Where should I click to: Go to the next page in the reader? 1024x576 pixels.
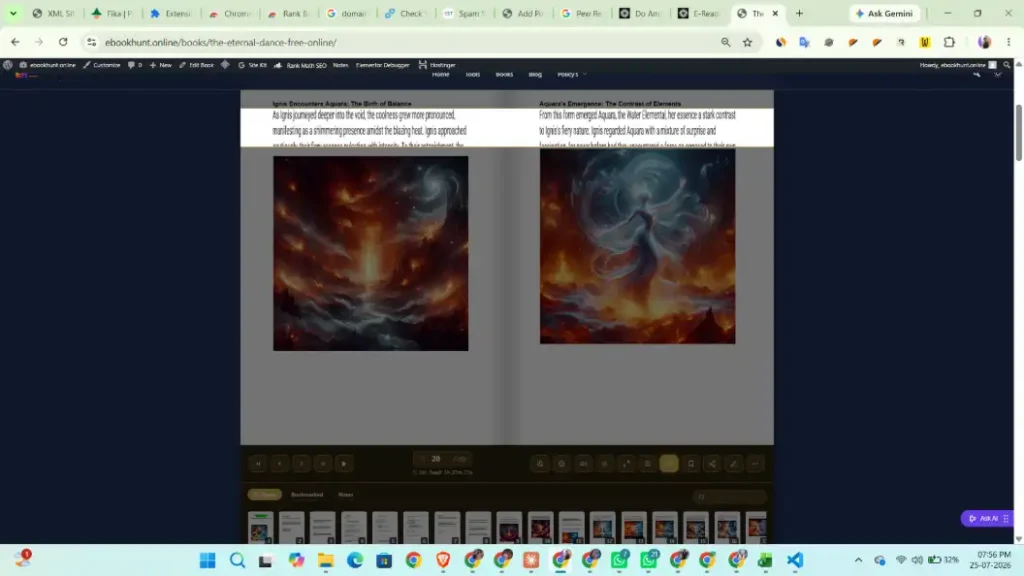pos(301,464)
